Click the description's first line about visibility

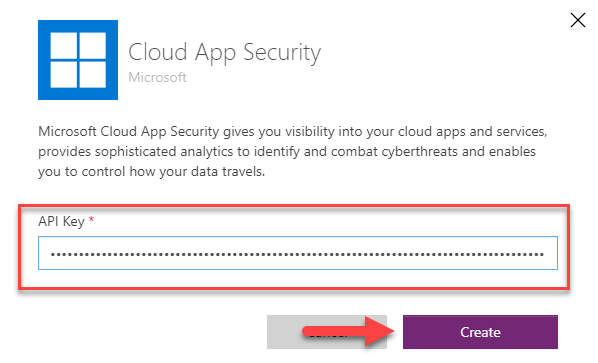tap(293, 132)
